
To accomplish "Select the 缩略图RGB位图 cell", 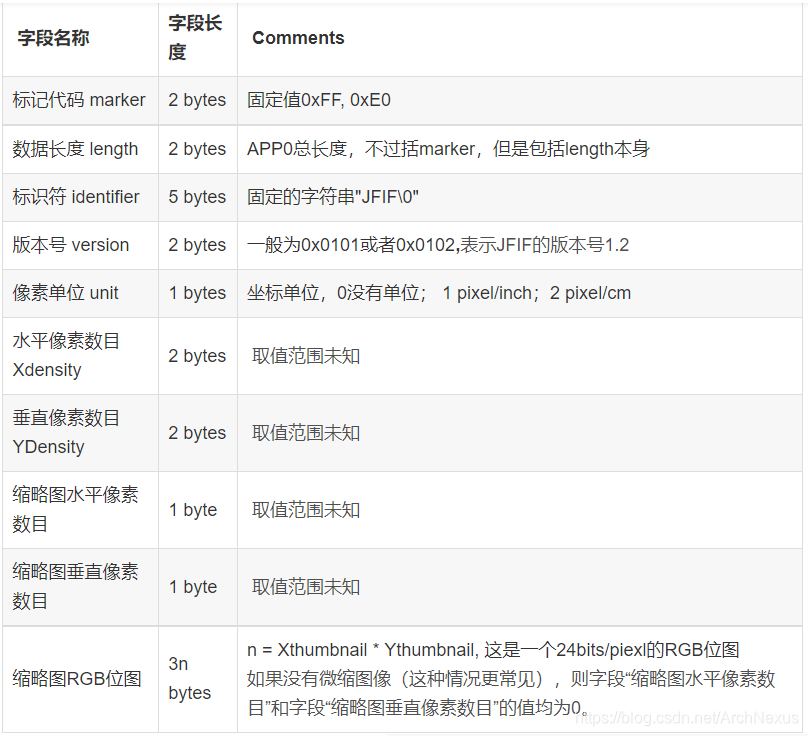I will tap(80, 679).
